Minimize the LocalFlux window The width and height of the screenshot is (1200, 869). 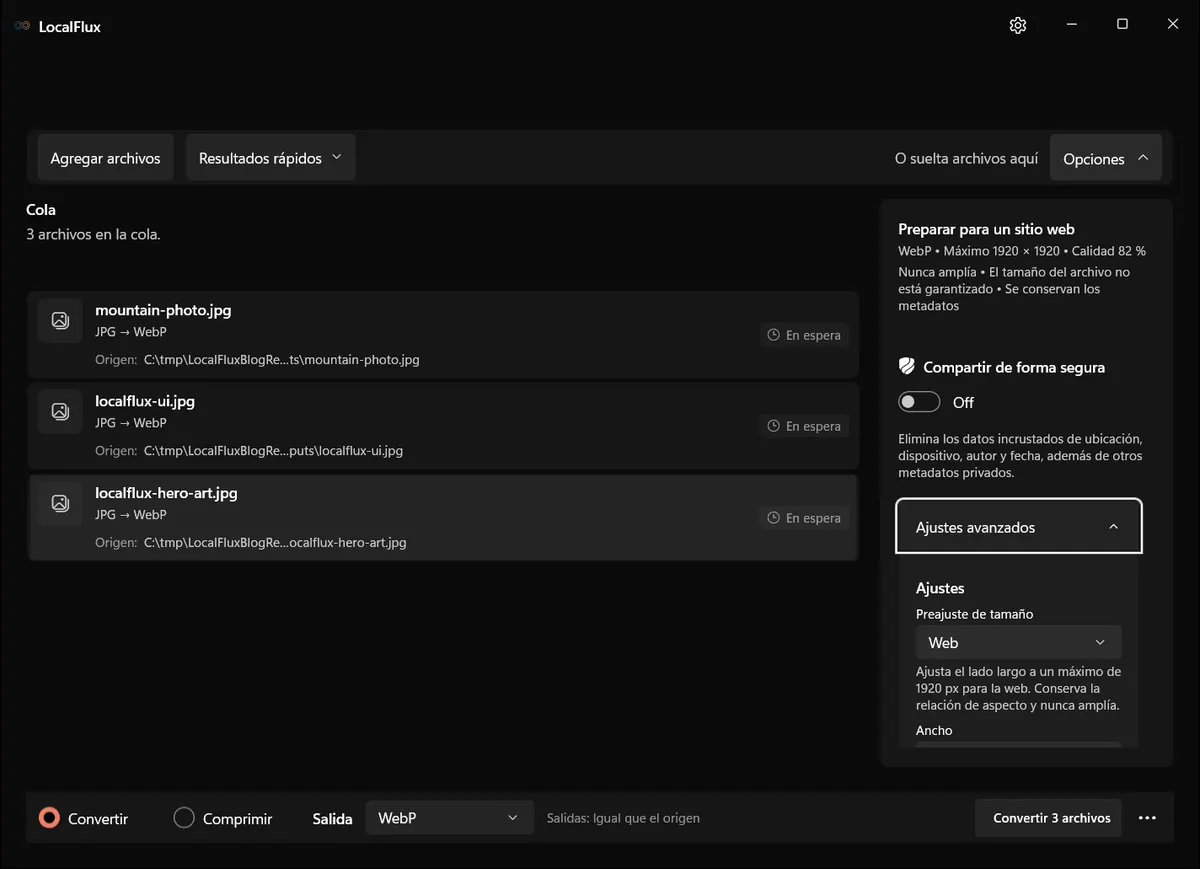coord(1071,25)
